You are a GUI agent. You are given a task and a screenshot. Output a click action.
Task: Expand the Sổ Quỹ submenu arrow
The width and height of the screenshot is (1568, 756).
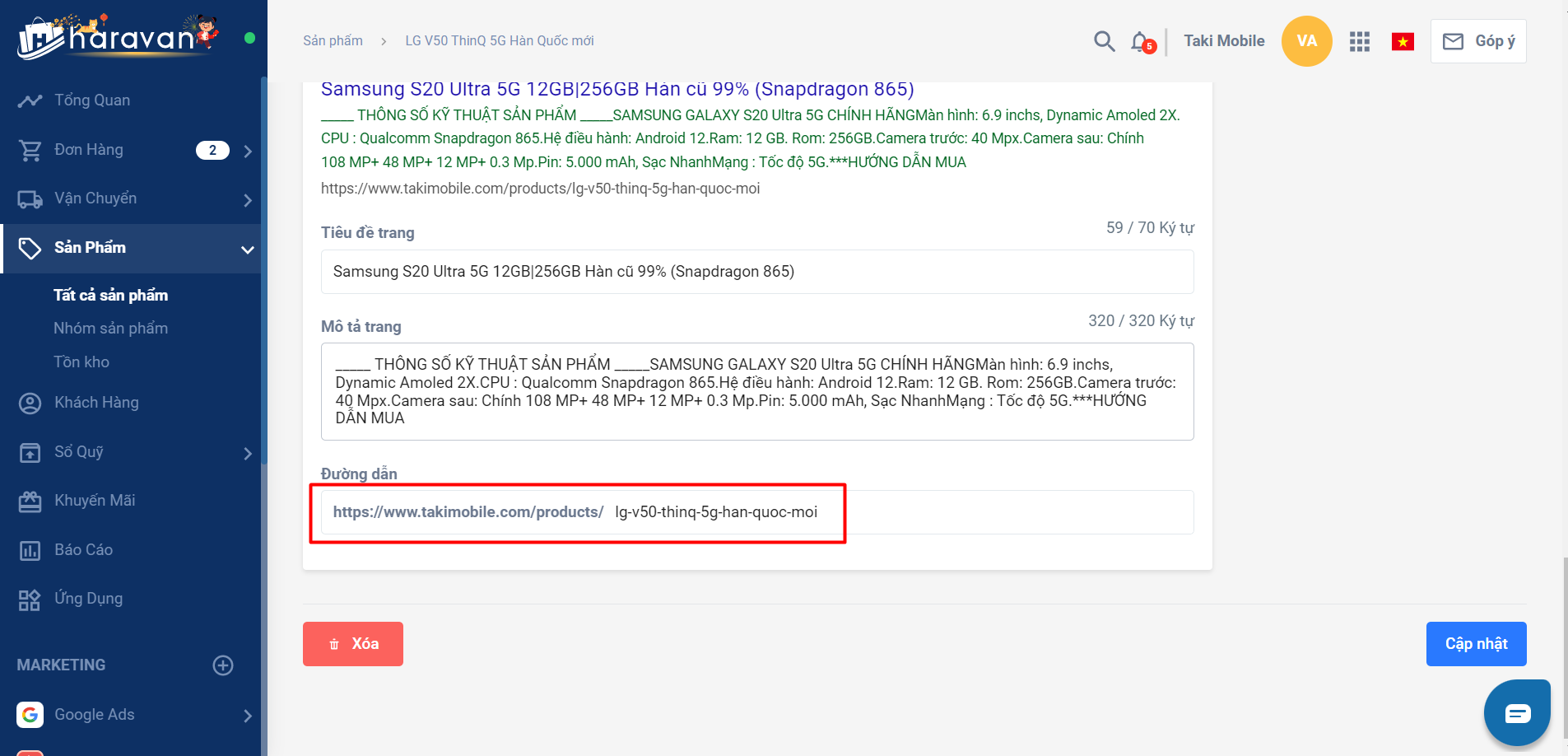(248, 454)
